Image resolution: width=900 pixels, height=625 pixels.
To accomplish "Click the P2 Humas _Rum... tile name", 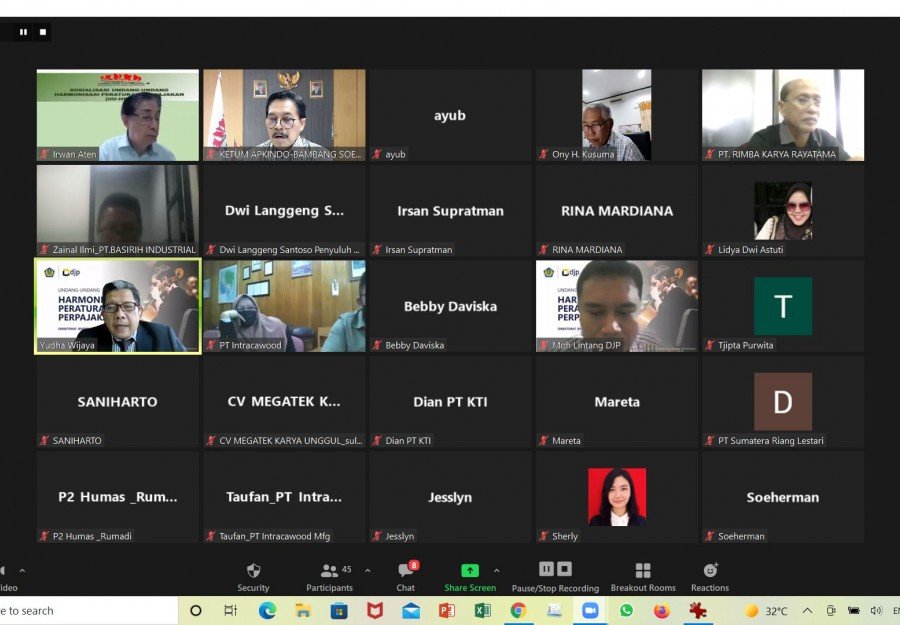I will [118, 497].
